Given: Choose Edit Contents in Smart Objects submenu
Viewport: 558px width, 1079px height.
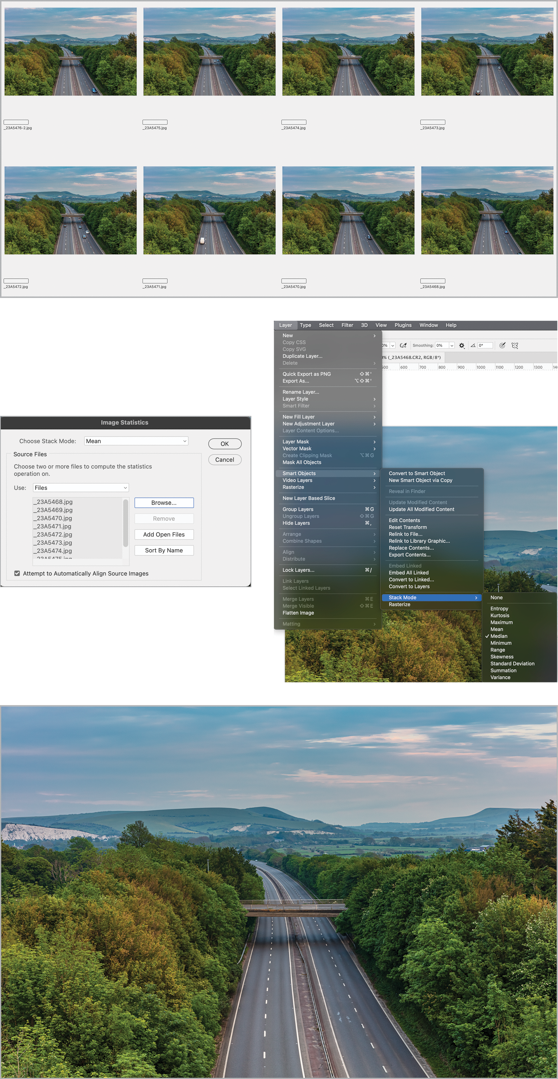Looking at the screenshot, I should [405, 520].
